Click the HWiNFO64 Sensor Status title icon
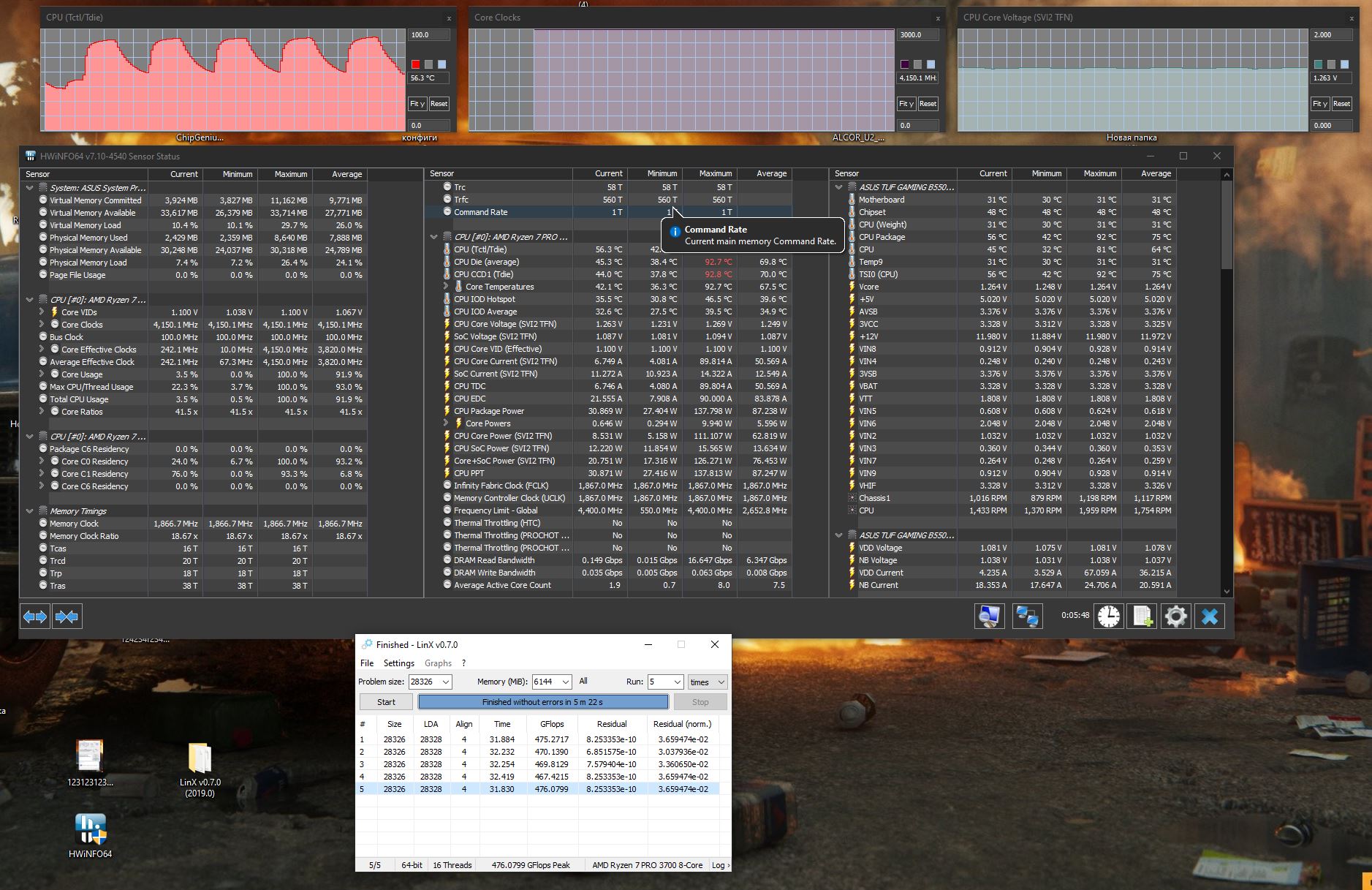The height and width of the screenshot is (890, 1372). pyautogui.click(x=31, y=156)
